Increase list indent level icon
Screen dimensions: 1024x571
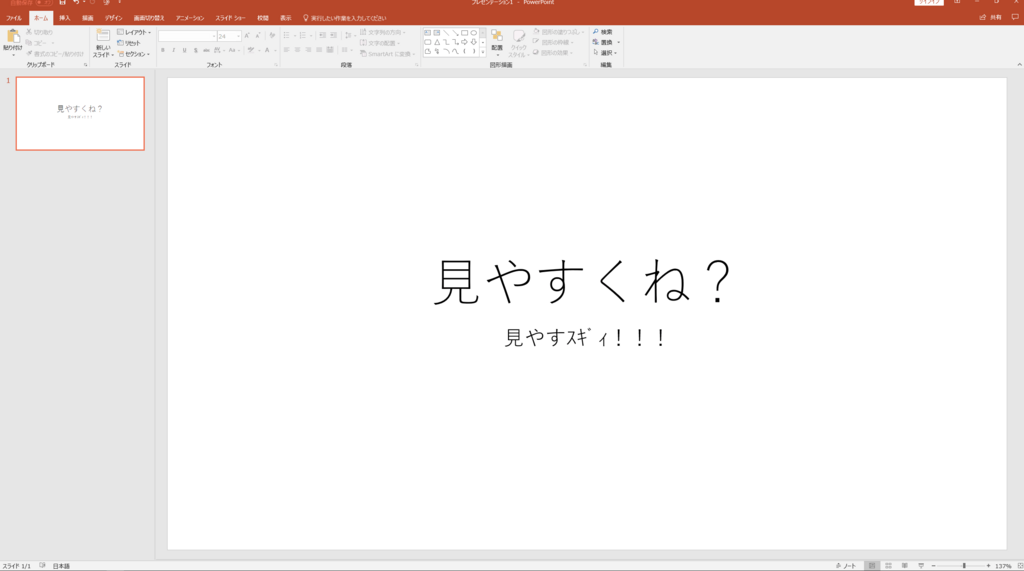(x=334, y=35)
